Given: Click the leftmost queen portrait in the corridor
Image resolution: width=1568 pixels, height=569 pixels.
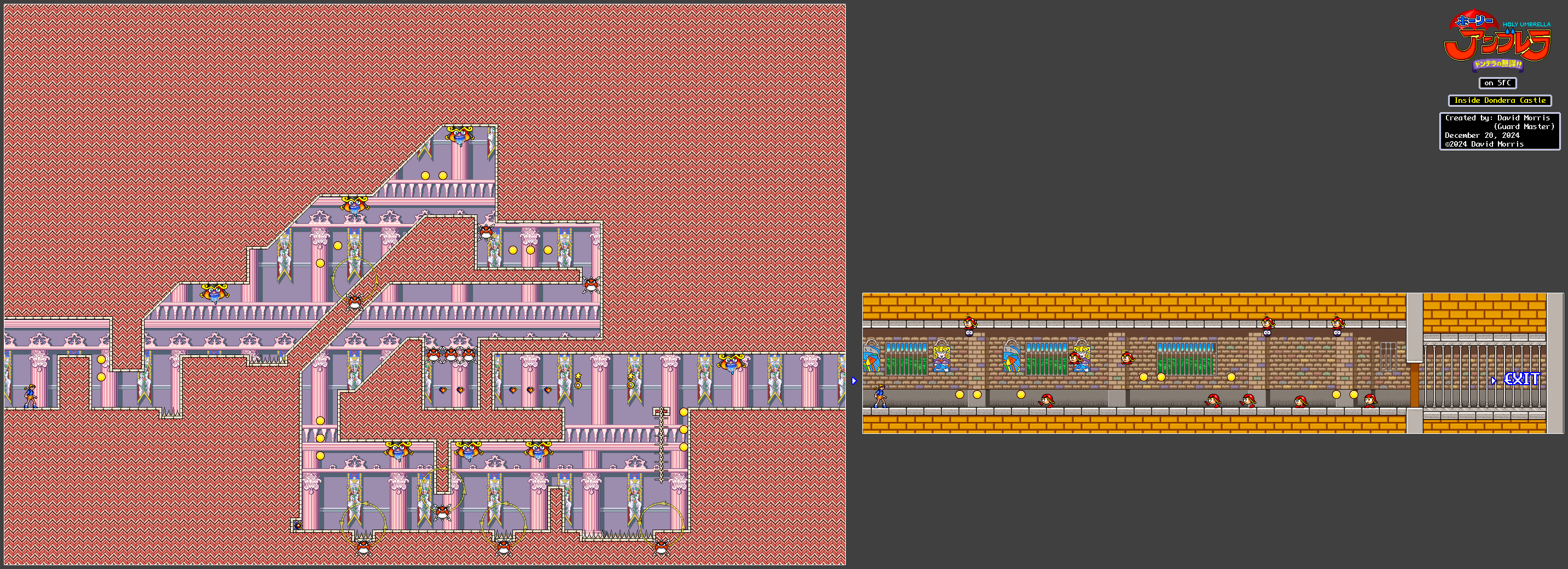Looking at the screenshot, I should [x=941, y=358].
